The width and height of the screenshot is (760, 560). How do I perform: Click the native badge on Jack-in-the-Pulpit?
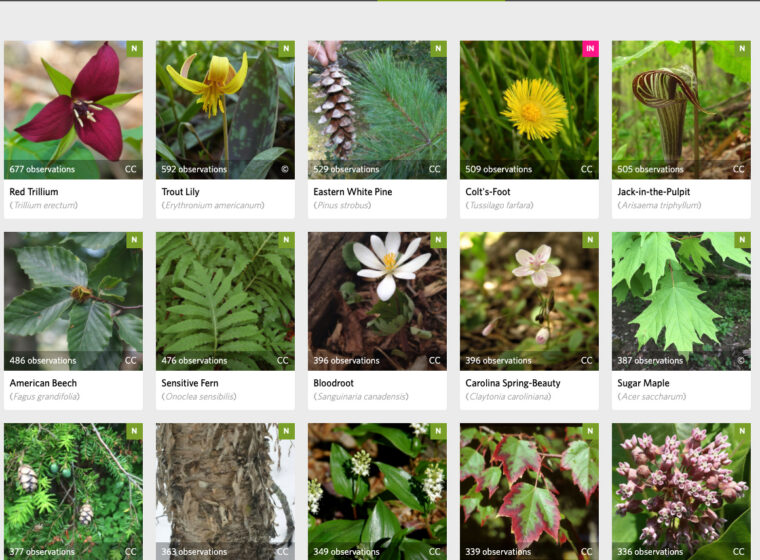coord(742,48)
